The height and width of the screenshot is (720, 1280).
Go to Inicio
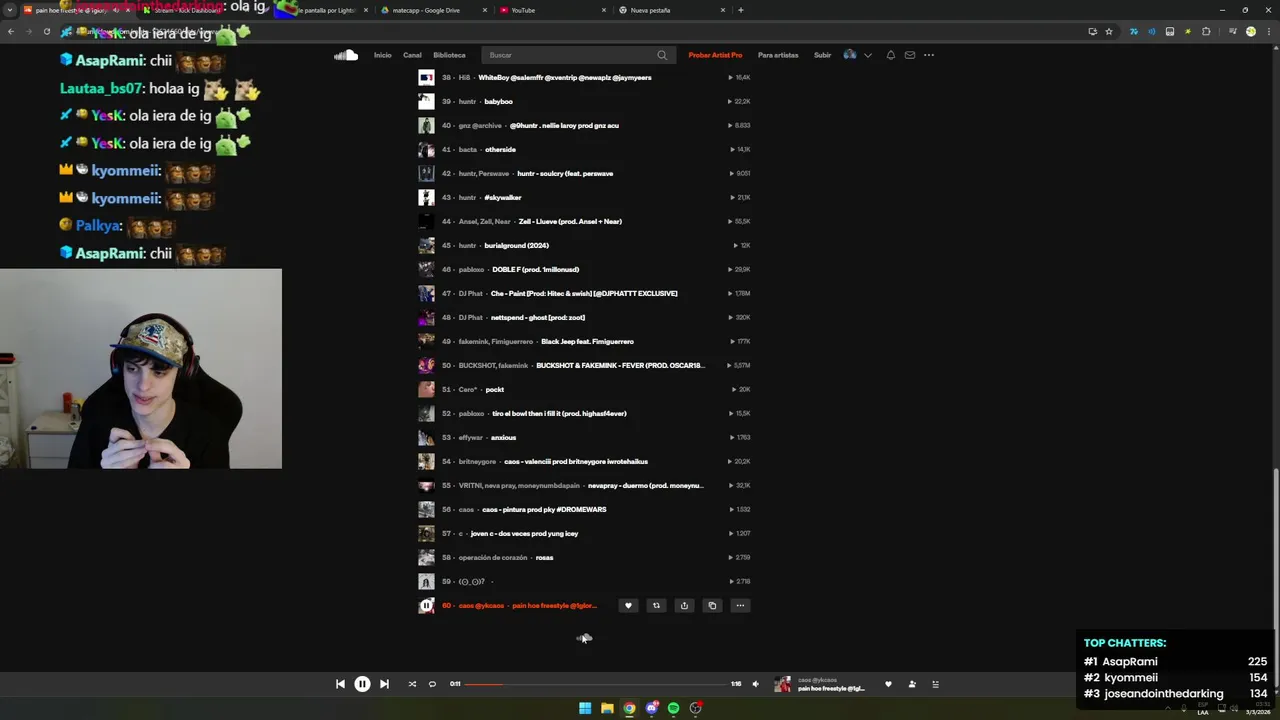tap(382, 55)
